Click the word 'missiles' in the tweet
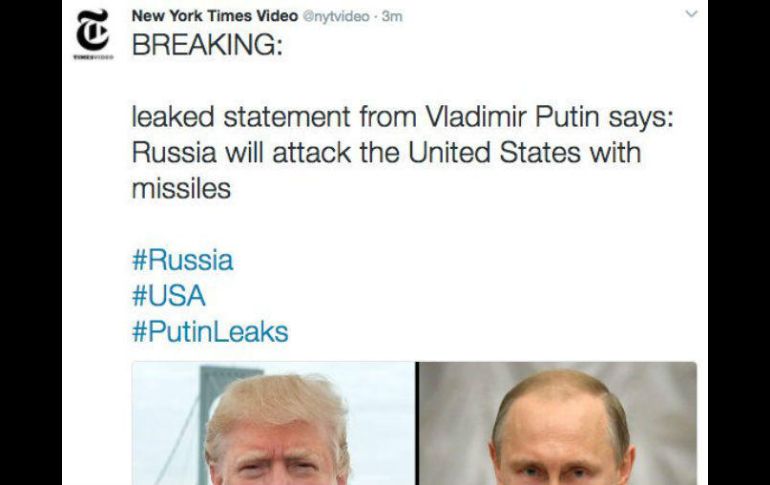The height and width of the screenshot is (485, 770). 180,188
